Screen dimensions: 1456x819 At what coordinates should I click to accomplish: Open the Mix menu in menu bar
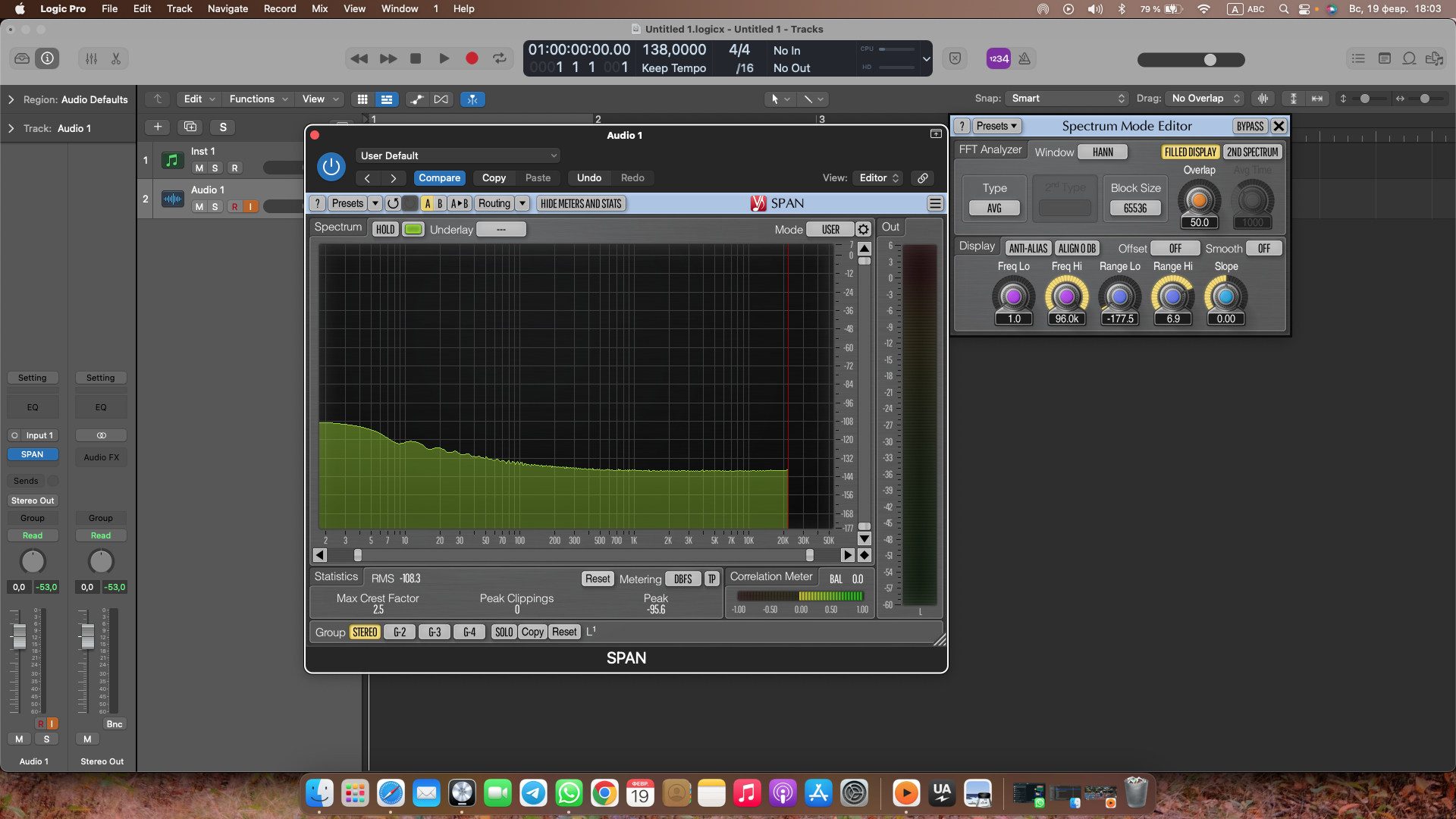[x=319, y=8]
